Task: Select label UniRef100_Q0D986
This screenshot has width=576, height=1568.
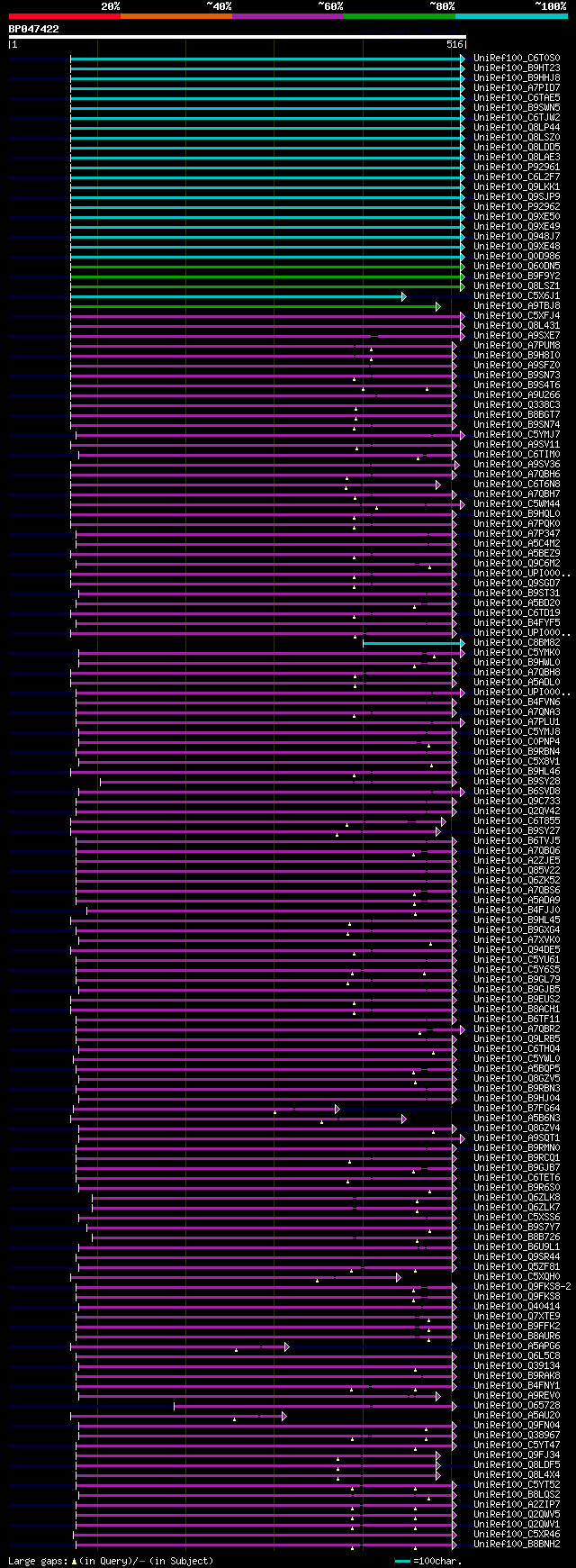Action: pyautogui.click(x=517, y=257)
